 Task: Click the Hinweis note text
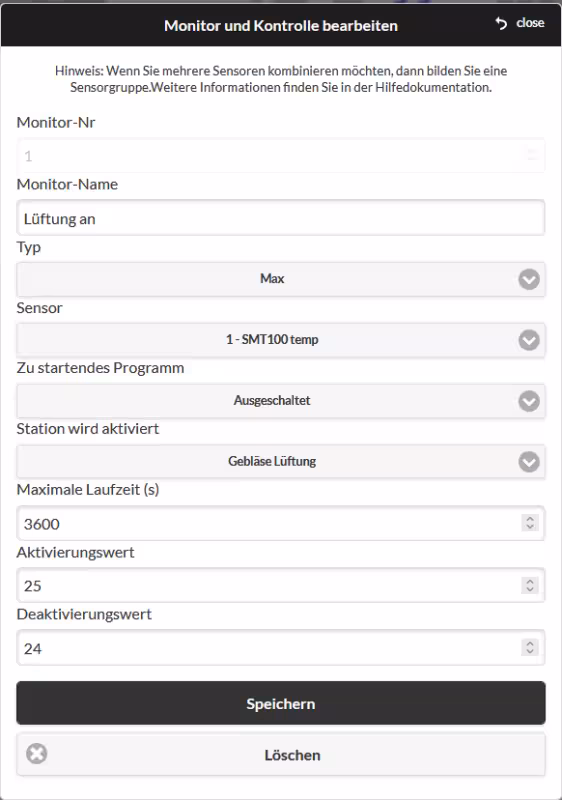281,79
